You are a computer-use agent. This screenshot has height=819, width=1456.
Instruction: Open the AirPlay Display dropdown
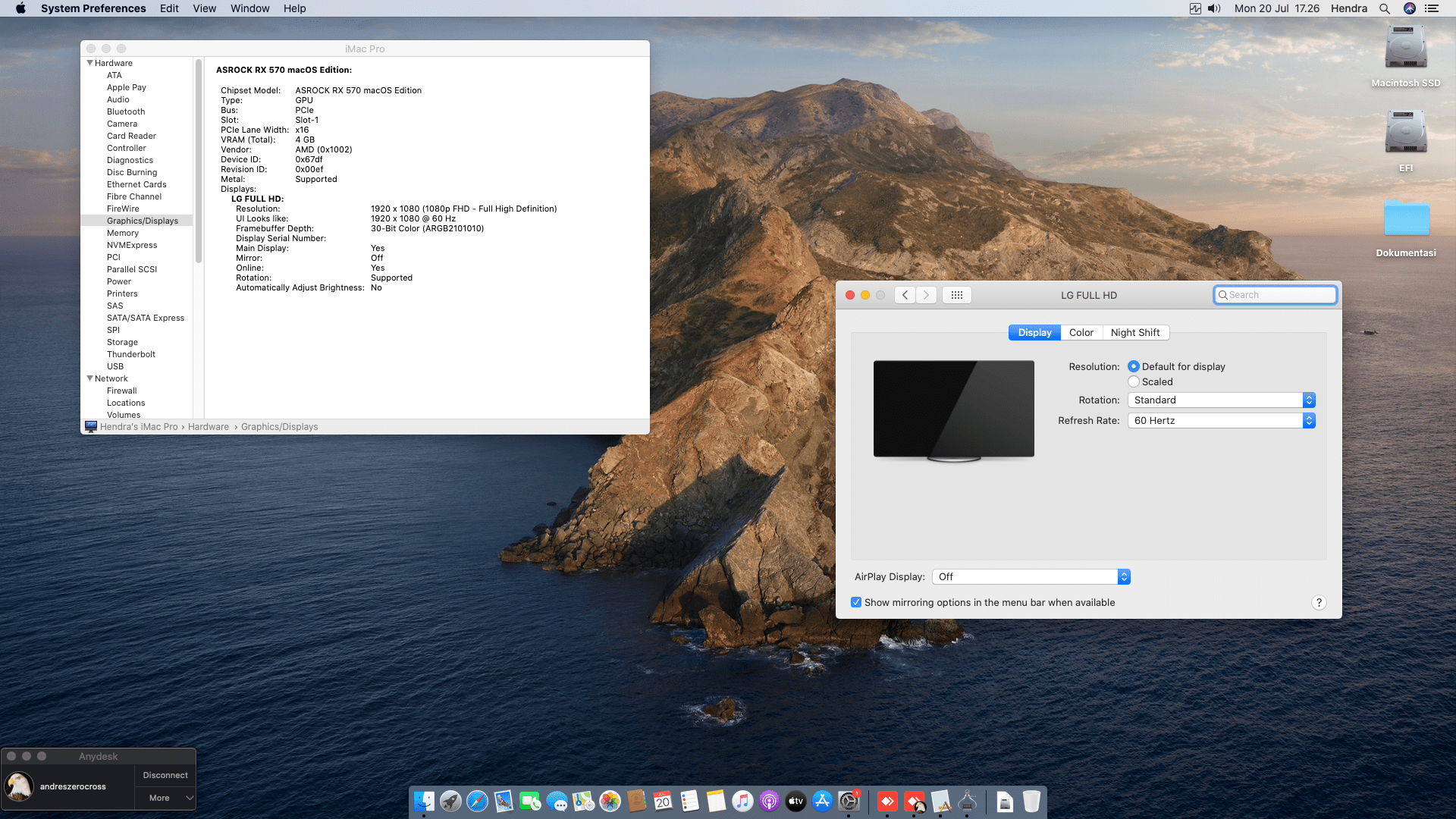tap(1031, 576)
